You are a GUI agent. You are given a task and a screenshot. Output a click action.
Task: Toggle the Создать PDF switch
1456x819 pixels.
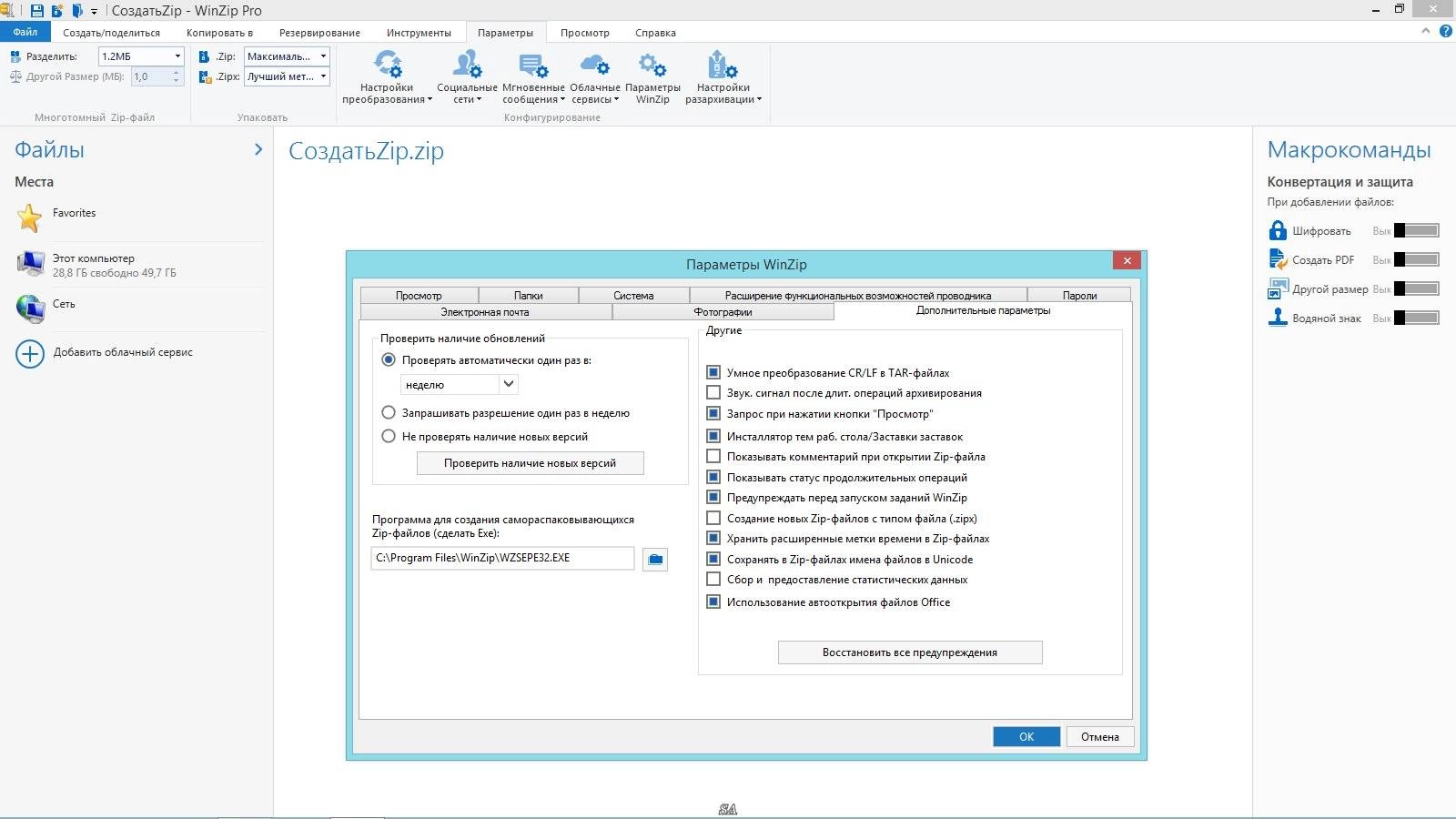tap(1417, 259)
